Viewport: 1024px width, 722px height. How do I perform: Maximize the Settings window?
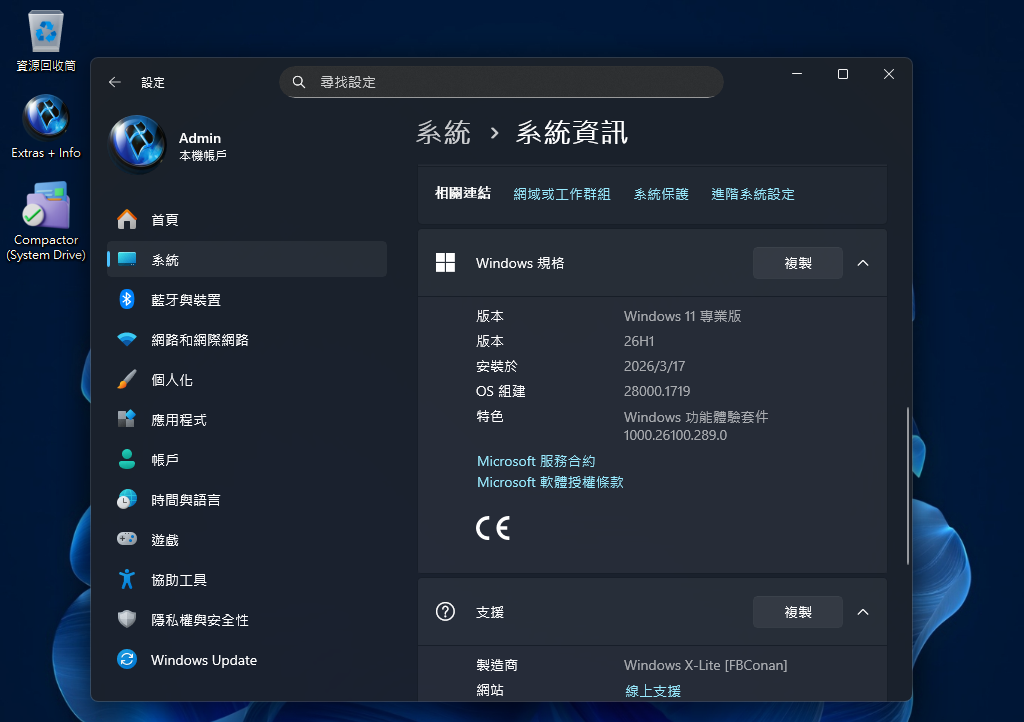tap(842, 74)
